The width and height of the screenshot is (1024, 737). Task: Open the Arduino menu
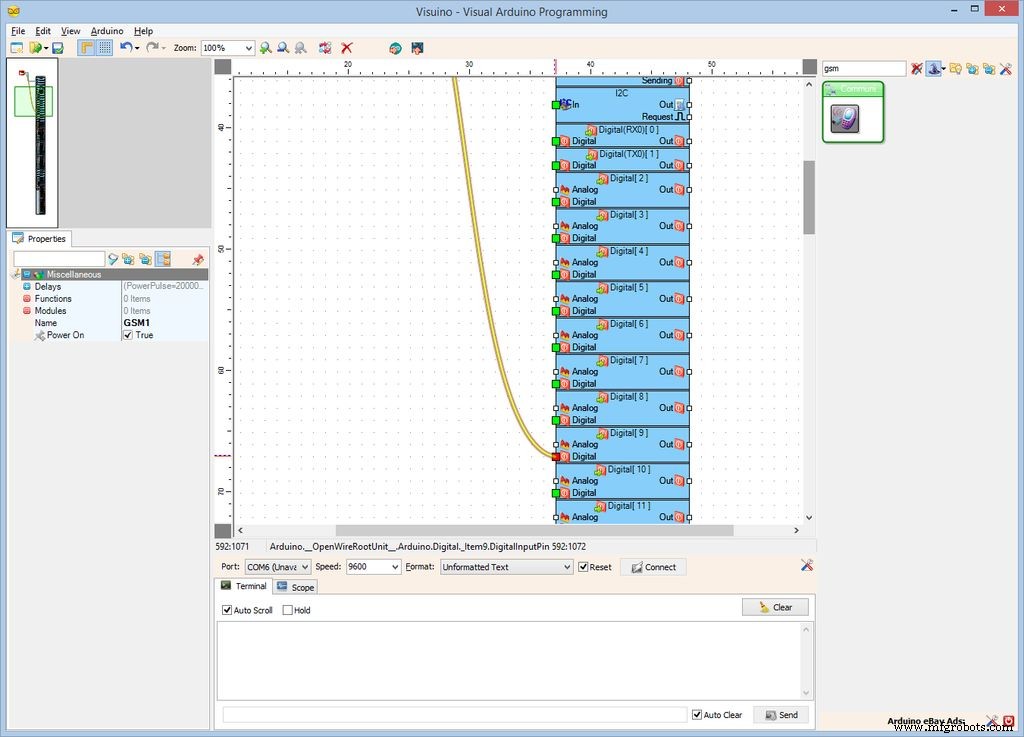click(107, 31)
